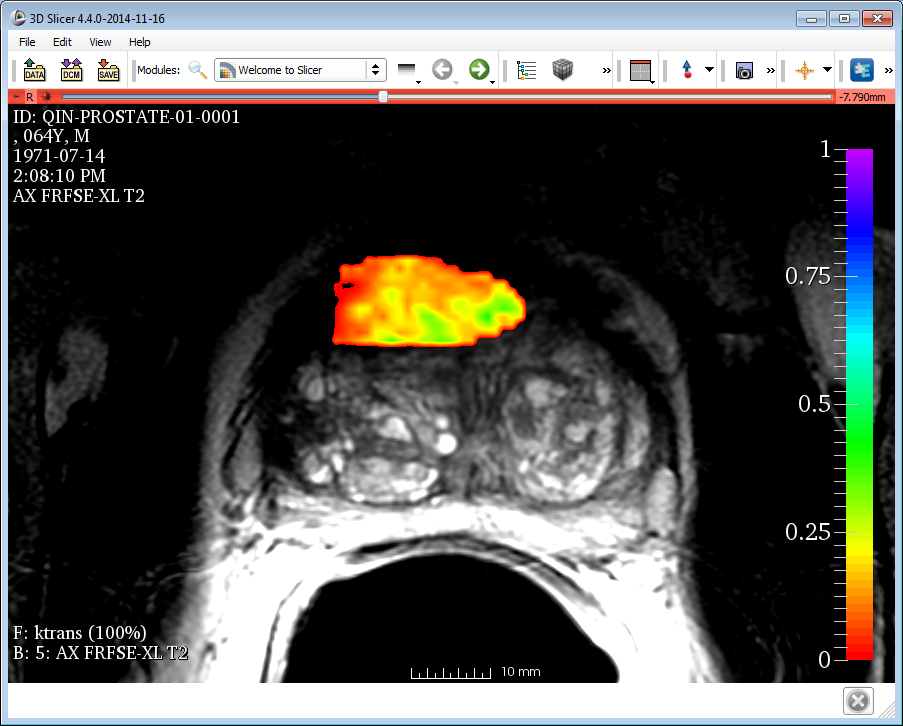
Task: Click the module search magnifier icon
Action: 198,70
